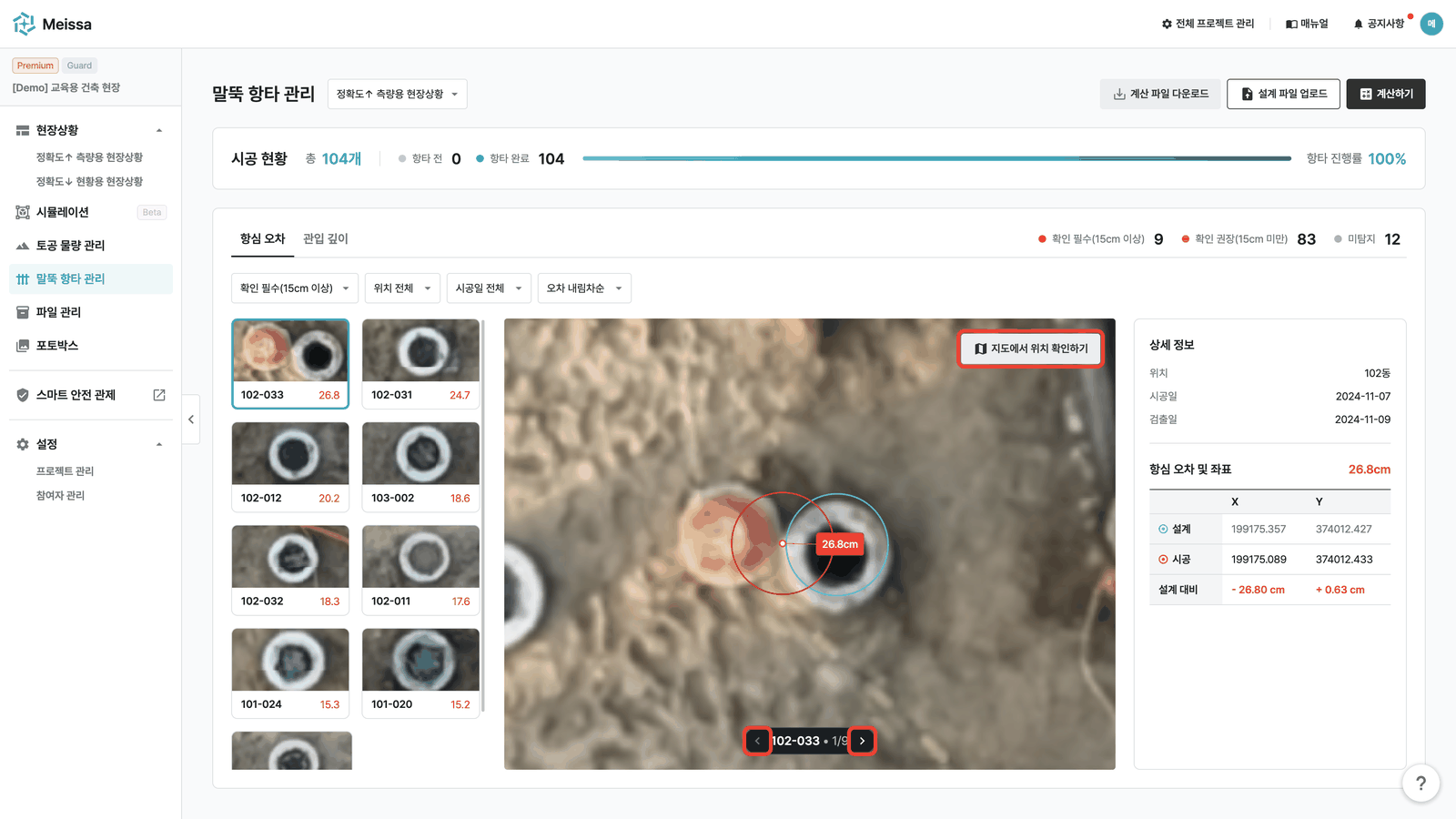Select pile thumbnail 102-012
Screen dimensions: 1456x819
[290, 467]
